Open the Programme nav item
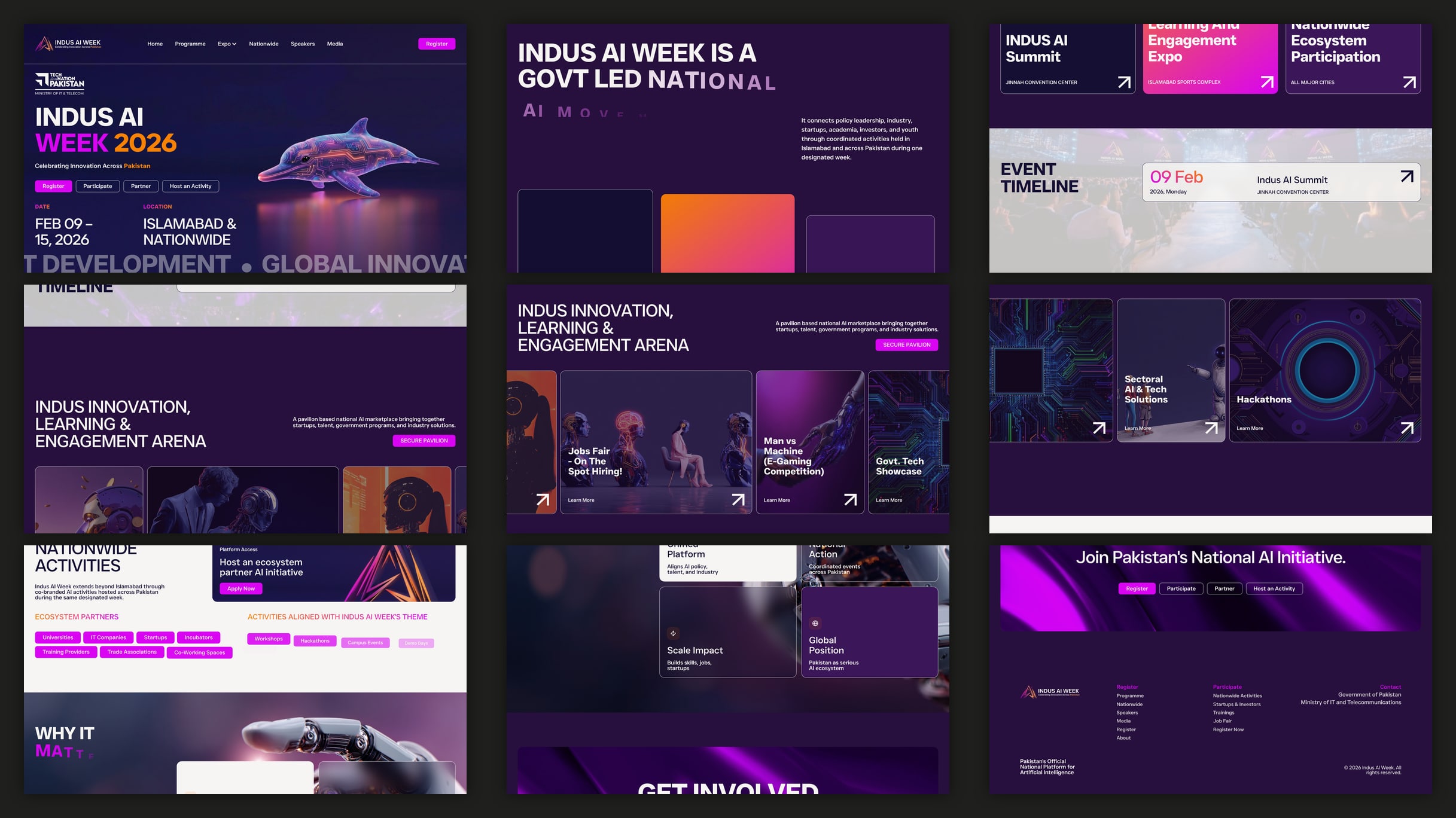 point(190,44)
